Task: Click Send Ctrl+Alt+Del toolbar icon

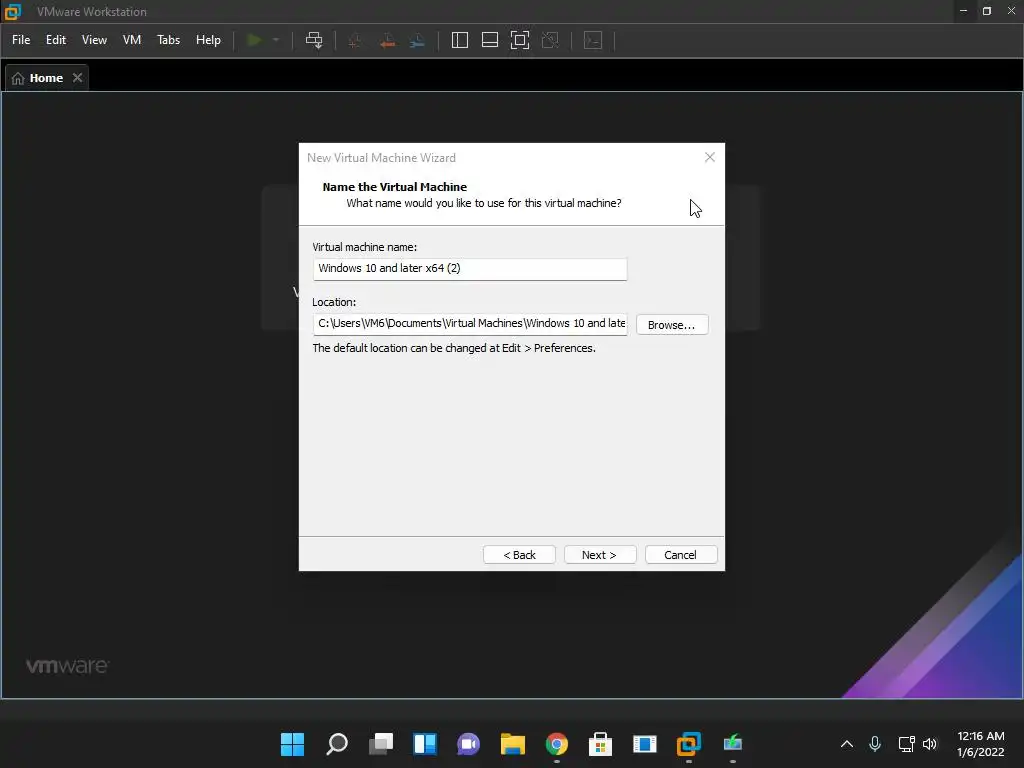Action: click(x=314, y=40)
